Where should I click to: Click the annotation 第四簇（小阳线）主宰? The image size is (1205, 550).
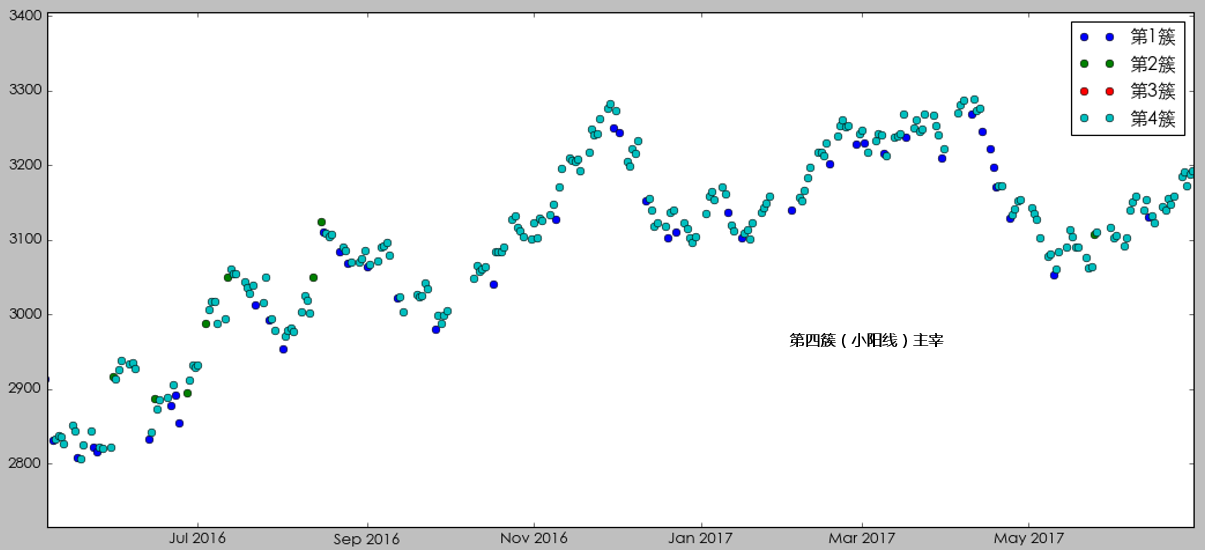(x=866, y=340)
